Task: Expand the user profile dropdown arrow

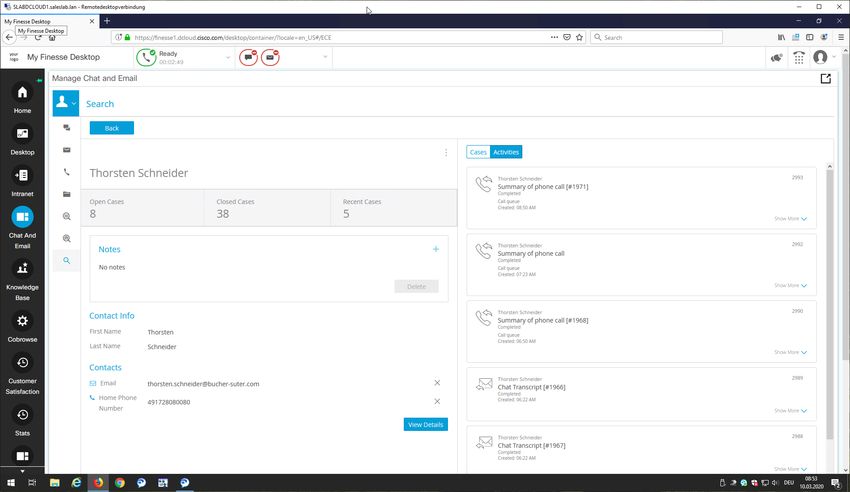Action: [834, 57]
